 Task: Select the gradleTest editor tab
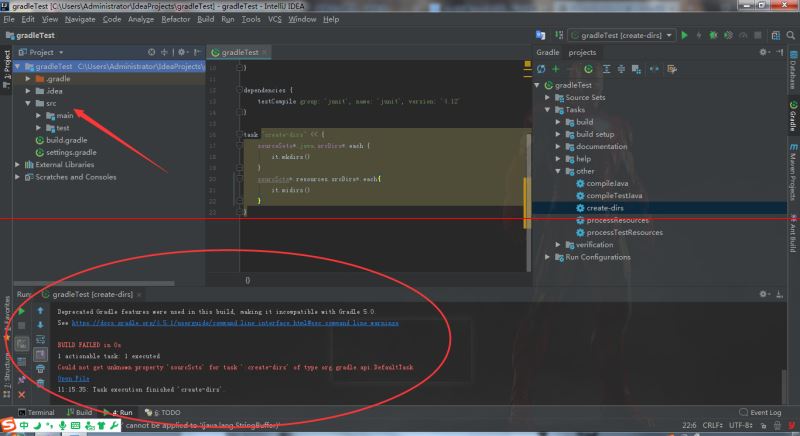239,52
